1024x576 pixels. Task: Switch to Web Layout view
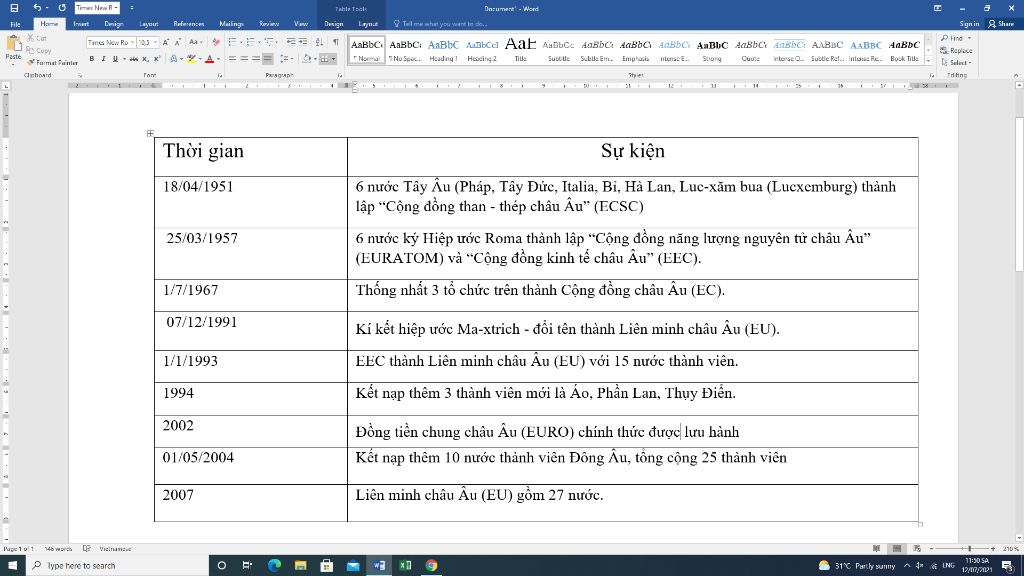(x=917, y=549)
